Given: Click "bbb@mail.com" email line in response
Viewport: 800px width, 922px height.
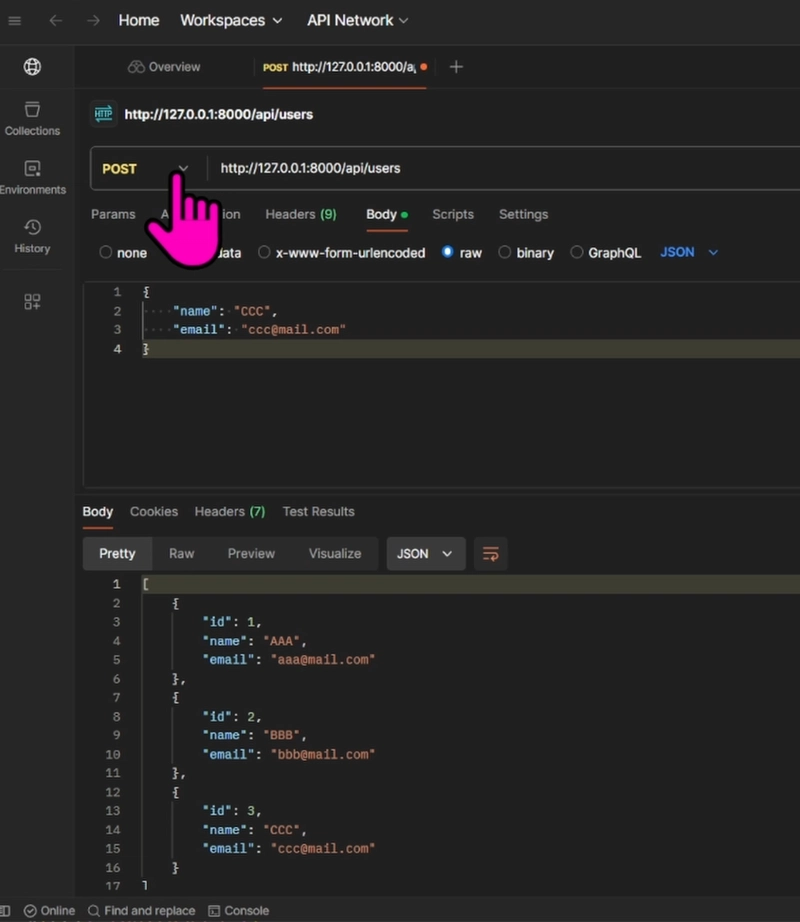Looking at the screenshot, I should point(289,754).
